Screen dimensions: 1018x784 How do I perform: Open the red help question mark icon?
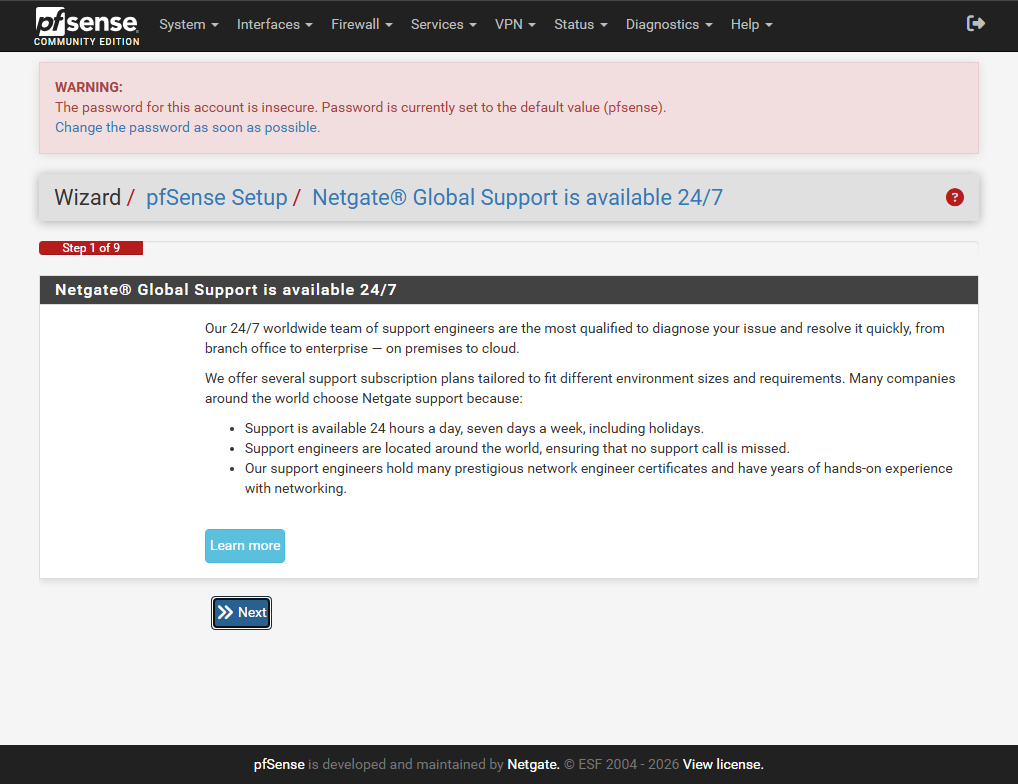coord(954,198)
